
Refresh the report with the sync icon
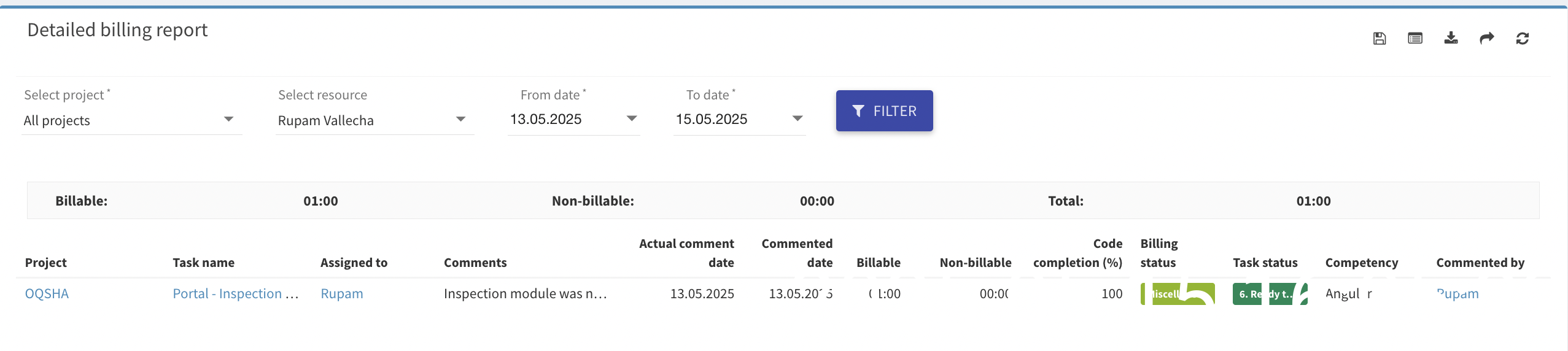click(x=1522, y=39)
